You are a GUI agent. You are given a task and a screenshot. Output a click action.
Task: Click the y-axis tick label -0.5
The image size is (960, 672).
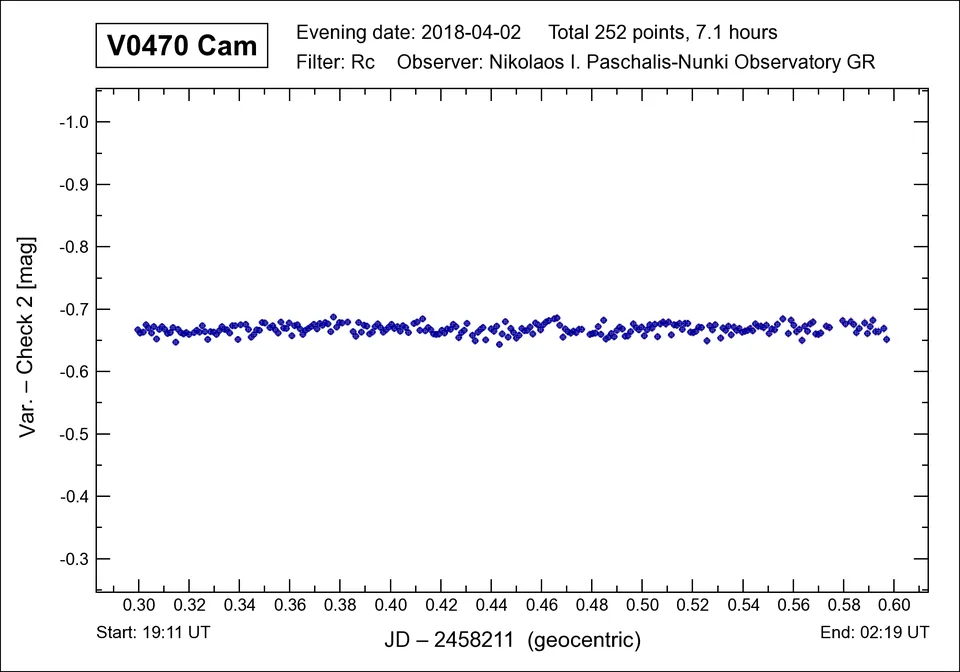coord(74,434)
